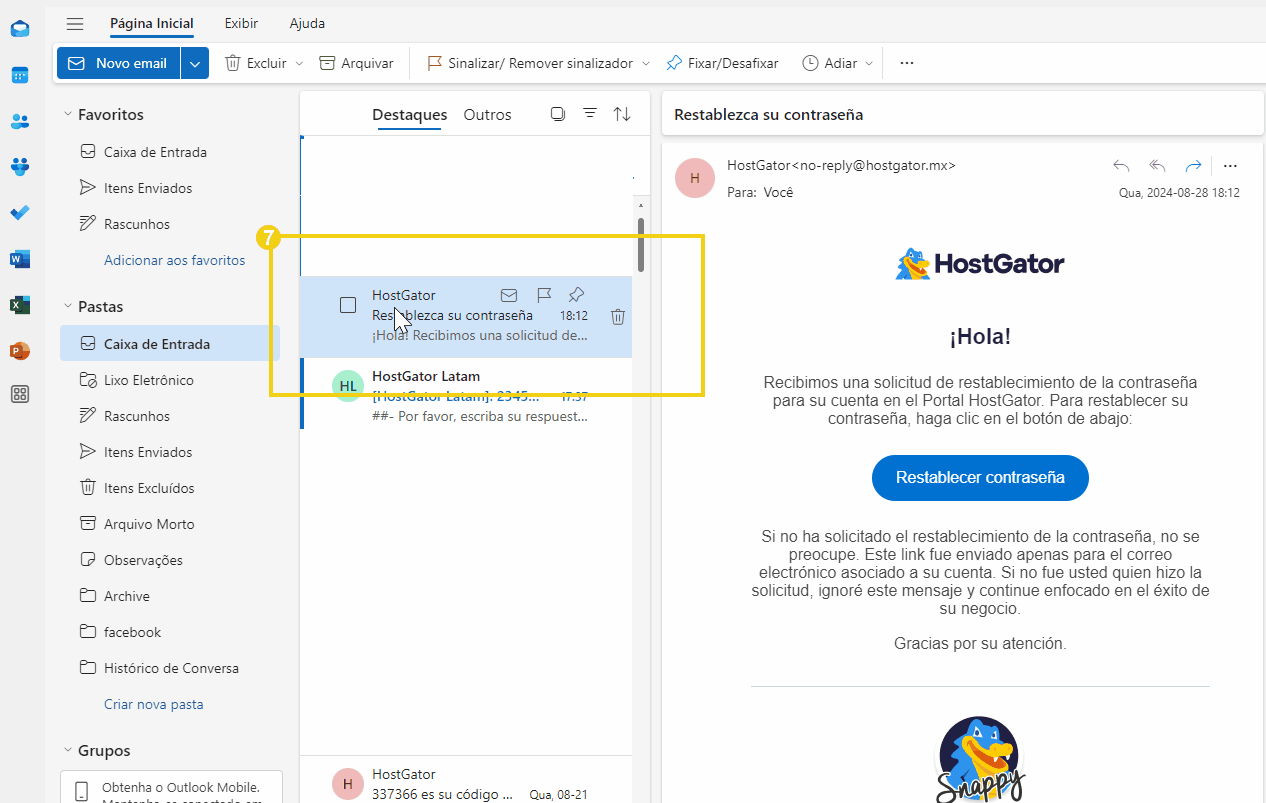Image resolution: width=1266 pixels, height=803 pixels.
Task: Select the Outros inbox tab
Action: pyautogui.click(x=488, y=115)
